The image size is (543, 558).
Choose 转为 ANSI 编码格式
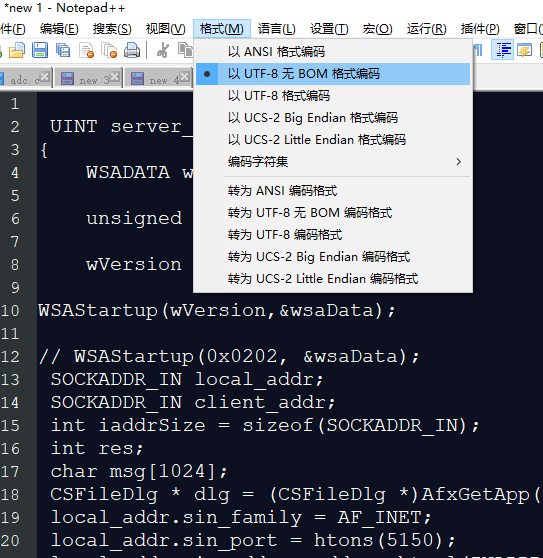tap(333, 191)
